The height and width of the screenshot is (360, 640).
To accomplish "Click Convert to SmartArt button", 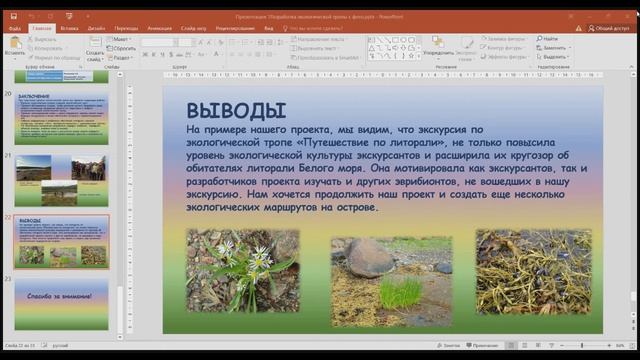I will click(x=325, y=58).
